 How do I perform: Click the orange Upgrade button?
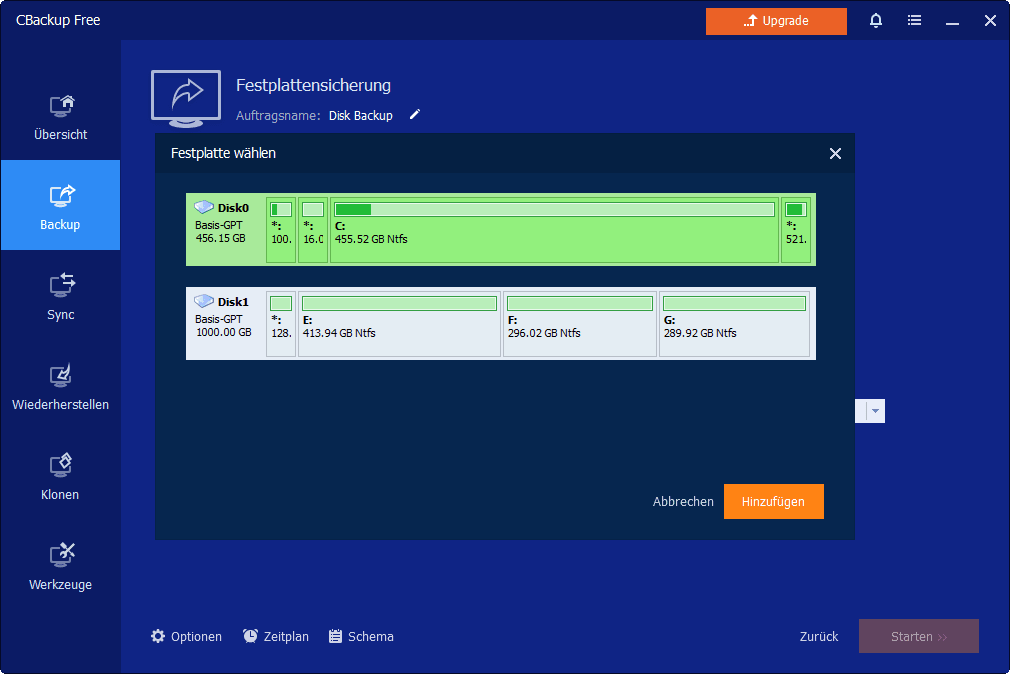click(776, 21)
